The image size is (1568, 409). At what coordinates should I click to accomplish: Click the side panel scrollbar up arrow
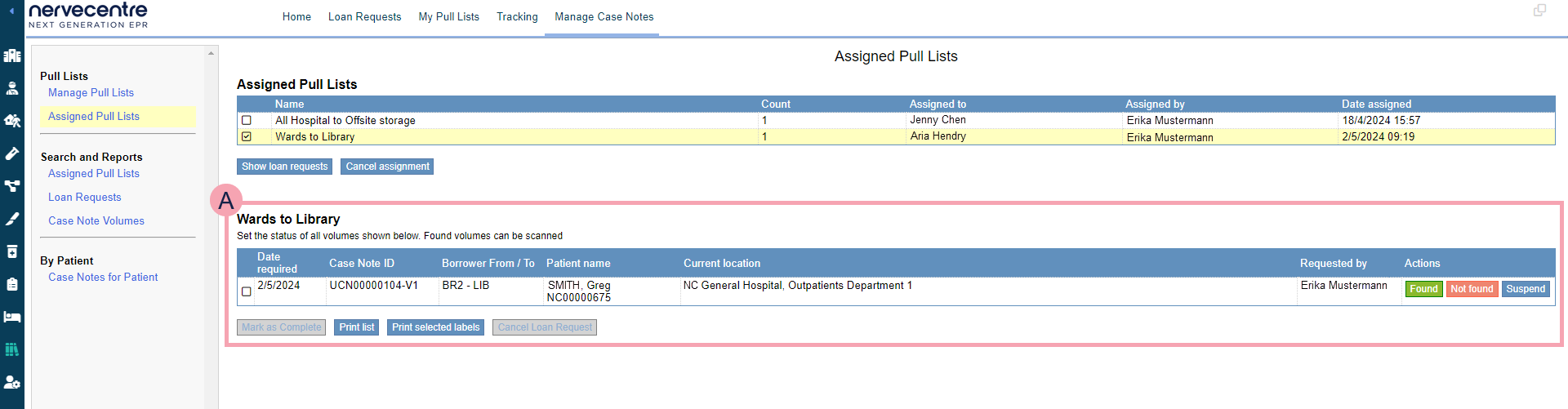212,53
